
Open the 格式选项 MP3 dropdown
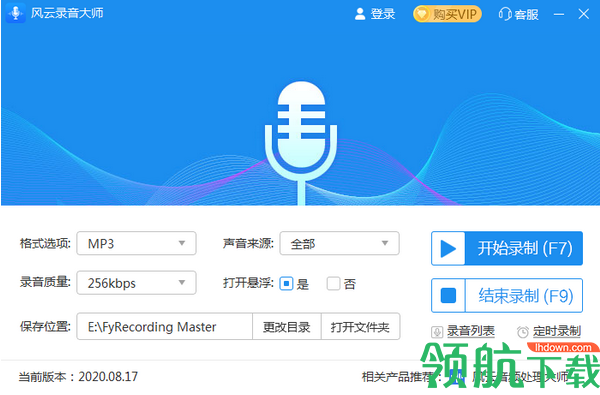coord(136,243)
